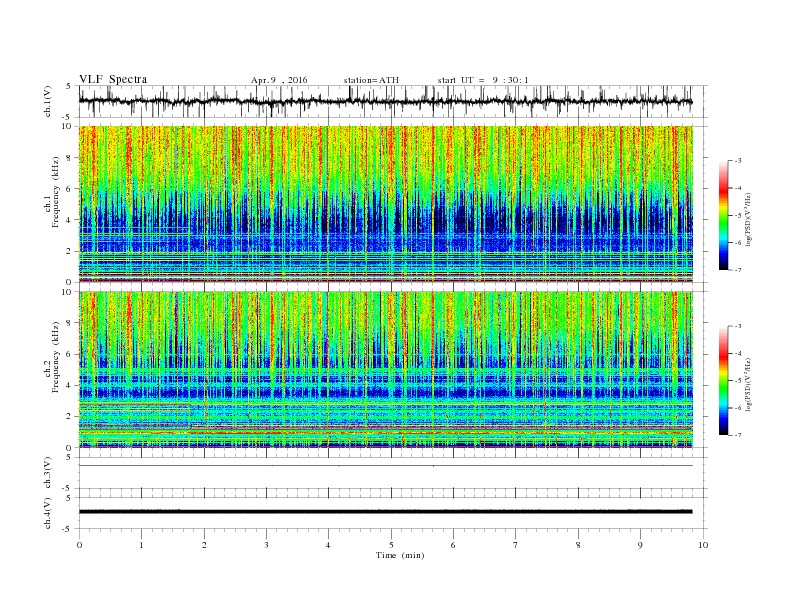This screenshot has height=612, width=792.
Task: Click the ch.1 colorbar "log(PSD)(V²/Hz)" label
Action: [748, 220]
